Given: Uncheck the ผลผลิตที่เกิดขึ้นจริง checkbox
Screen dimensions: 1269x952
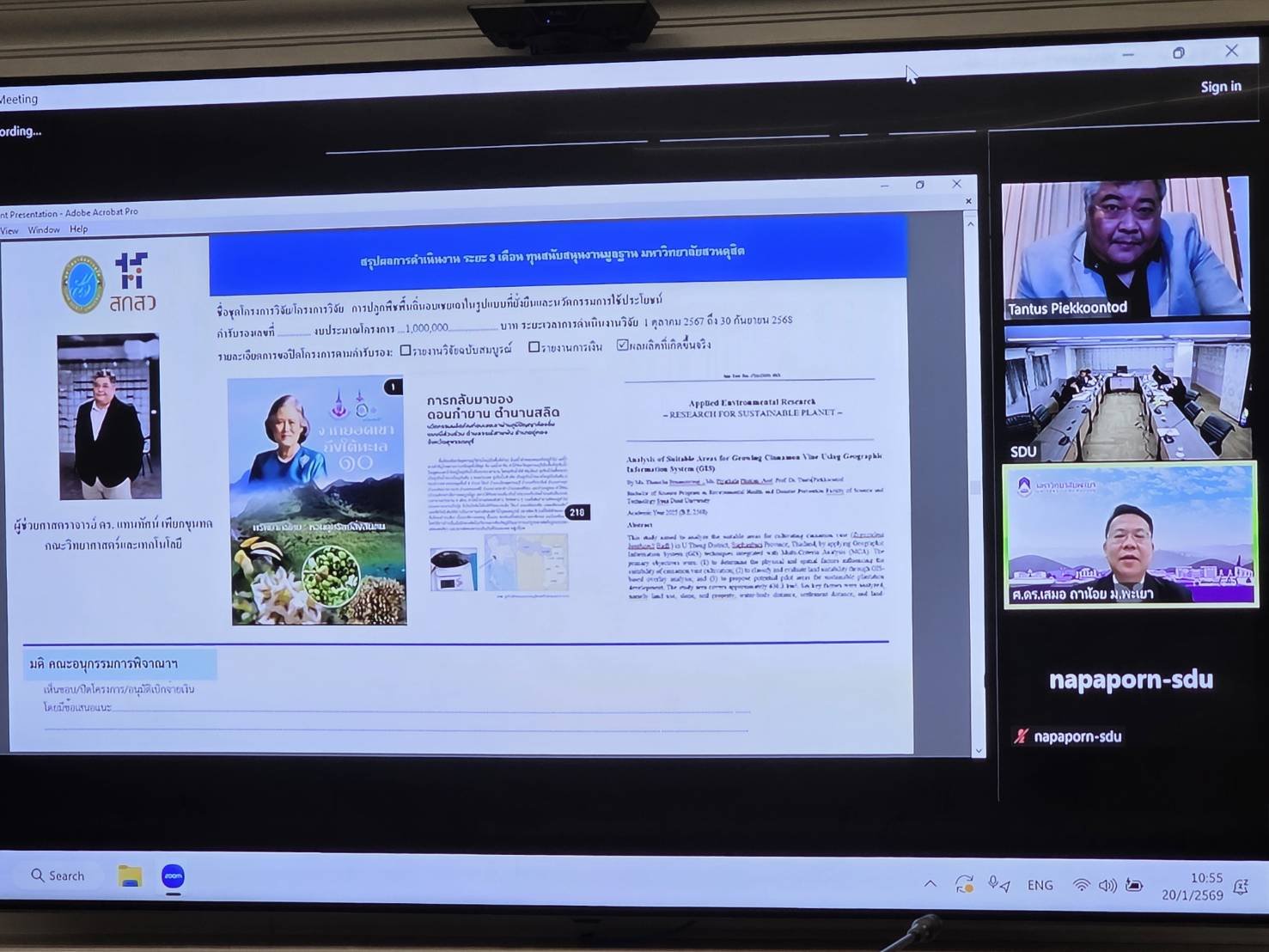Looking at the screenshot, I should (622, 345).
